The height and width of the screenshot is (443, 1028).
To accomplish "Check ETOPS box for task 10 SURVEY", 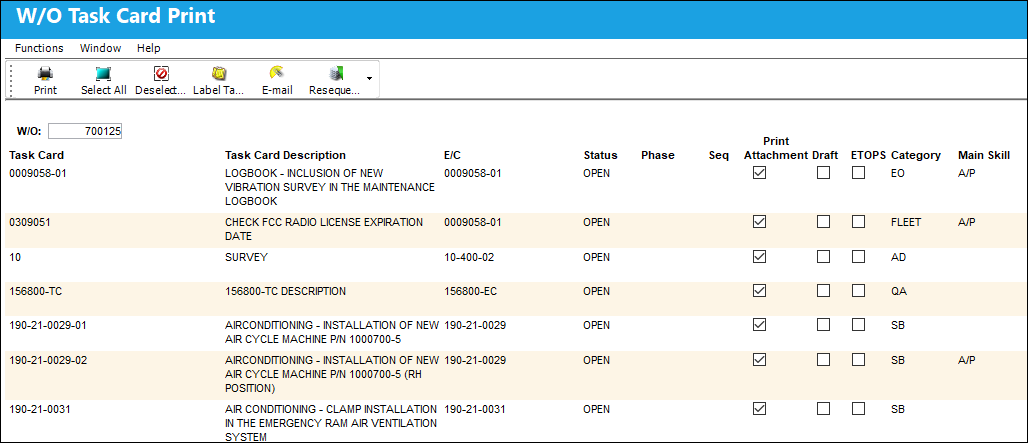I will point(858,257).
